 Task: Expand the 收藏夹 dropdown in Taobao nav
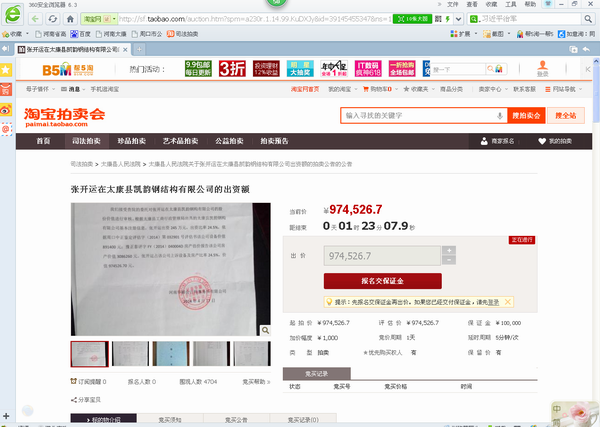pyautogui.click(x=433, y=89)
